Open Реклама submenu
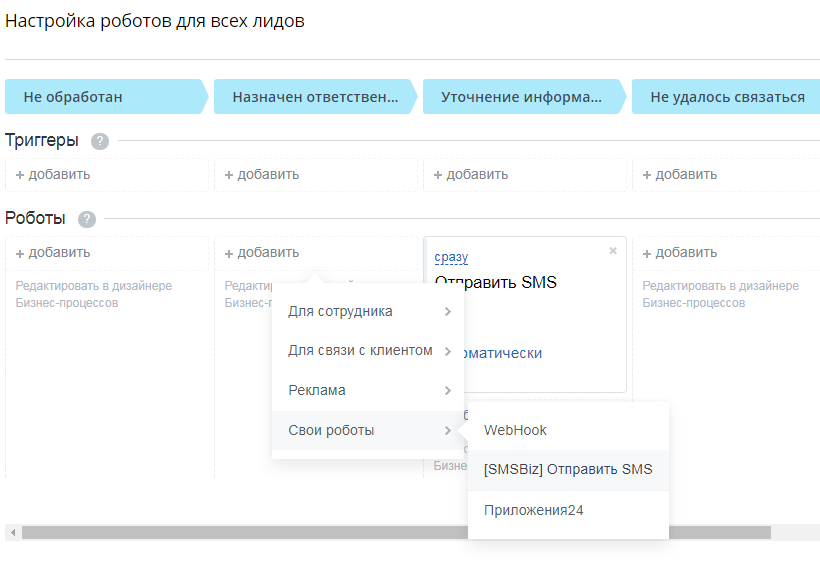Image resolution: width=820 pixels, height=567 pixels. (x=368, y=391)
